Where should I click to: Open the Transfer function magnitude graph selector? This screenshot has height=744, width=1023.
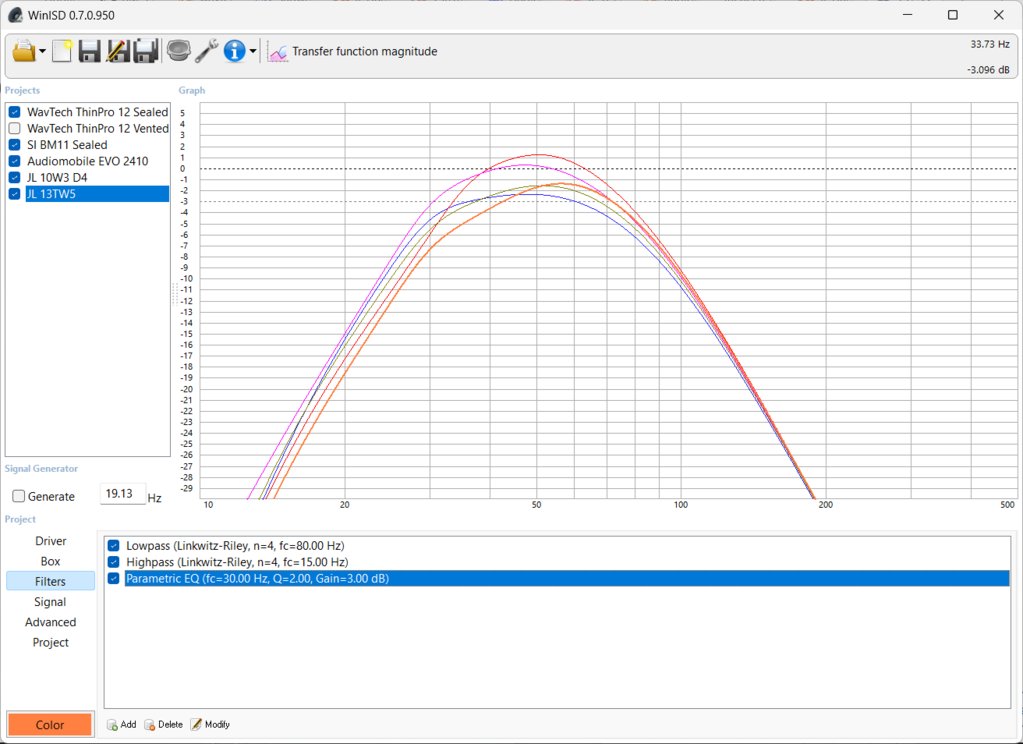[x=365, y=52]
